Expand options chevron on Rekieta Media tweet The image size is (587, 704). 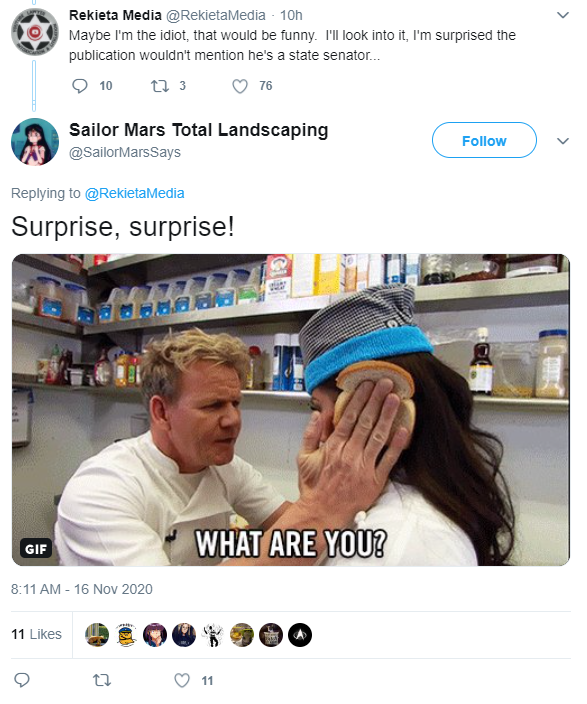(563, 15)
